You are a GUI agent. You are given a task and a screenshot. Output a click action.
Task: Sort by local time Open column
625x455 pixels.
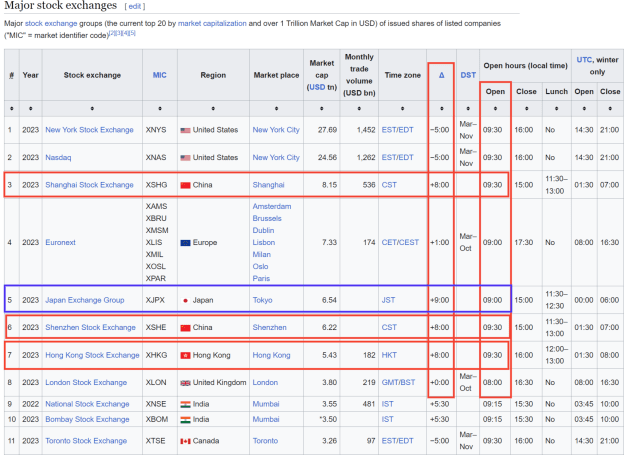click(x=495, y=108)
